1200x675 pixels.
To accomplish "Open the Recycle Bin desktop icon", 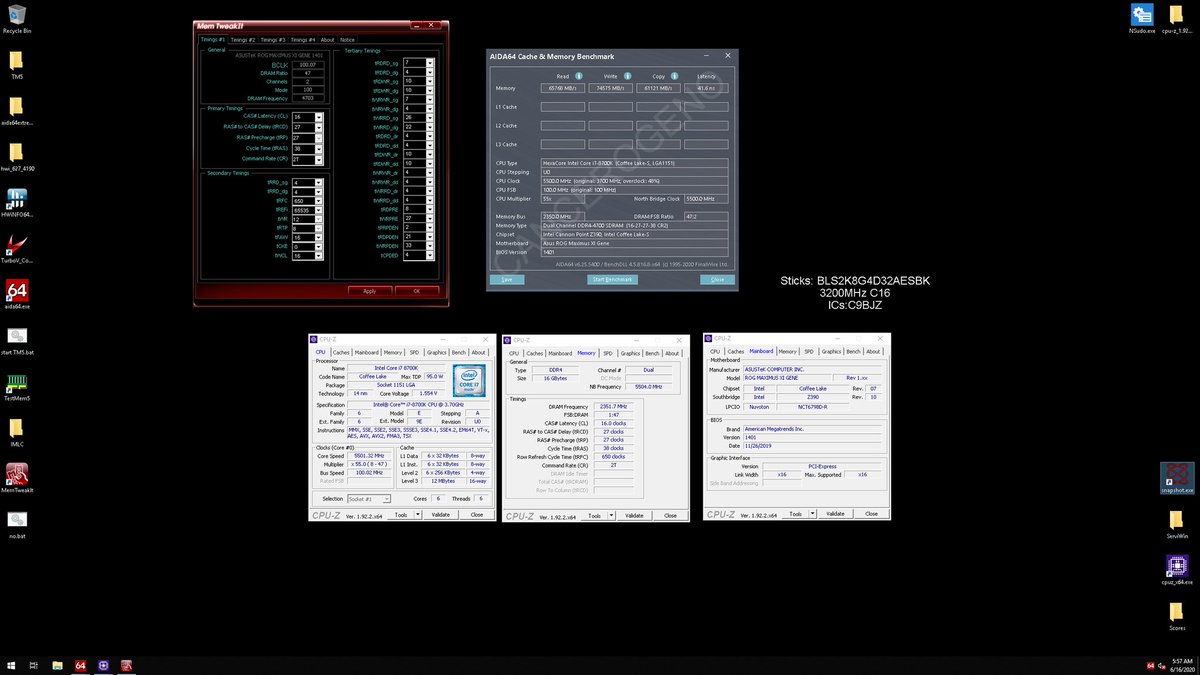I will (17, 19).
